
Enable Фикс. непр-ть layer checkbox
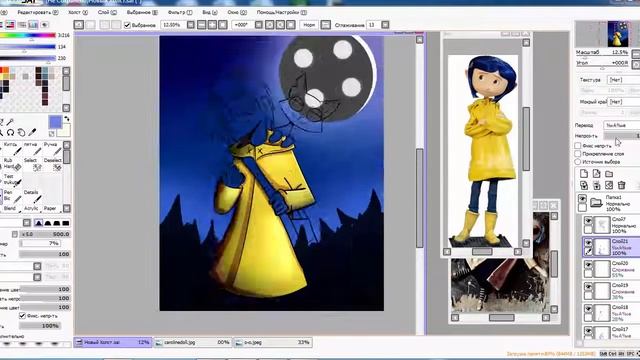click(578, 145)
